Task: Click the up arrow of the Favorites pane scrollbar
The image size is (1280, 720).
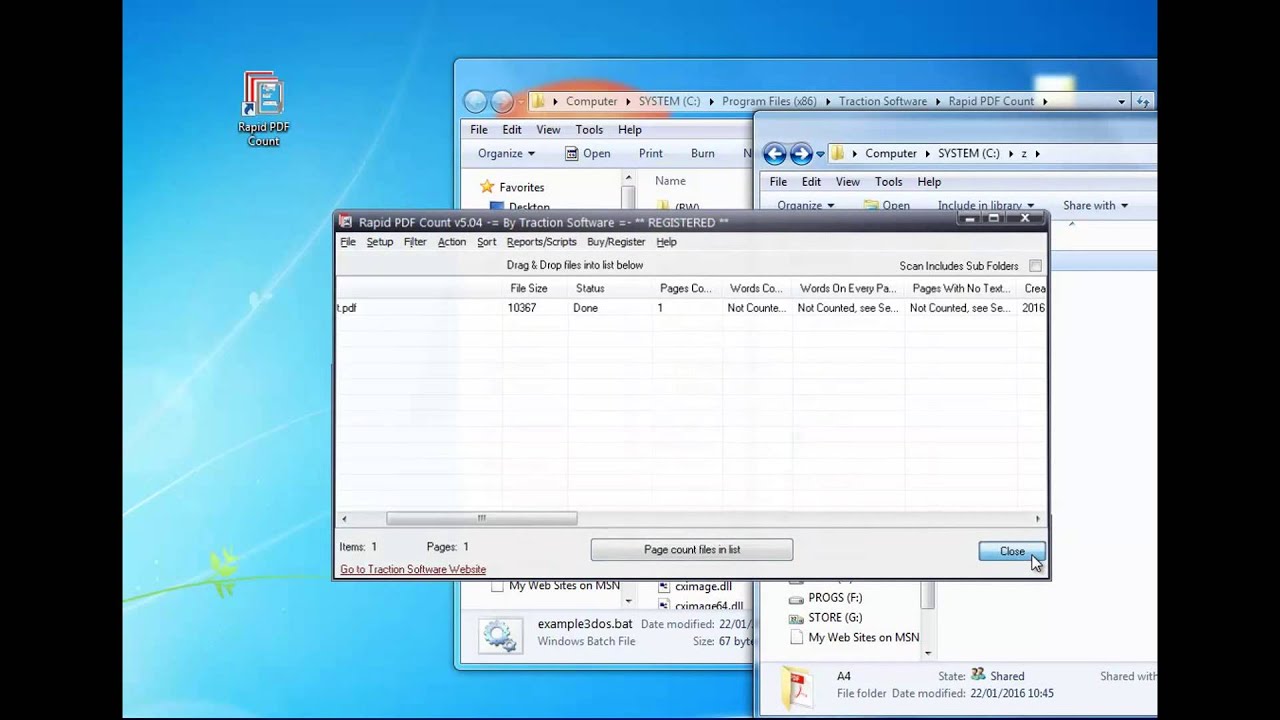Action: click(x=628, y=179)
